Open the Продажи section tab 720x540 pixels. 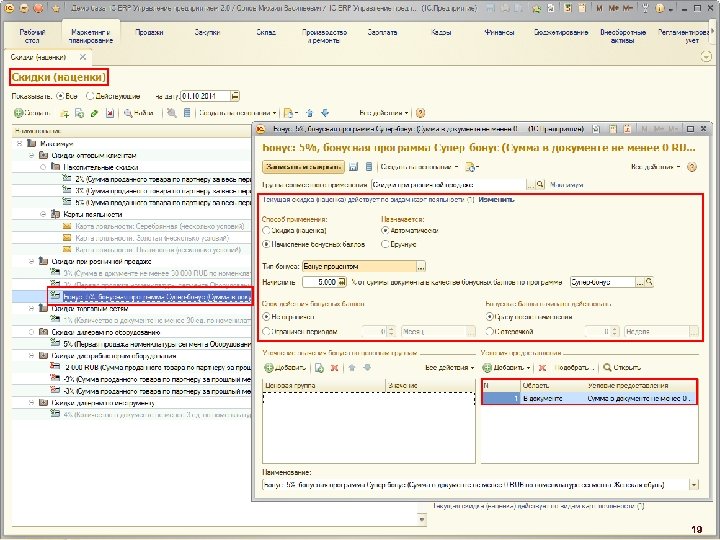[149, 32]
